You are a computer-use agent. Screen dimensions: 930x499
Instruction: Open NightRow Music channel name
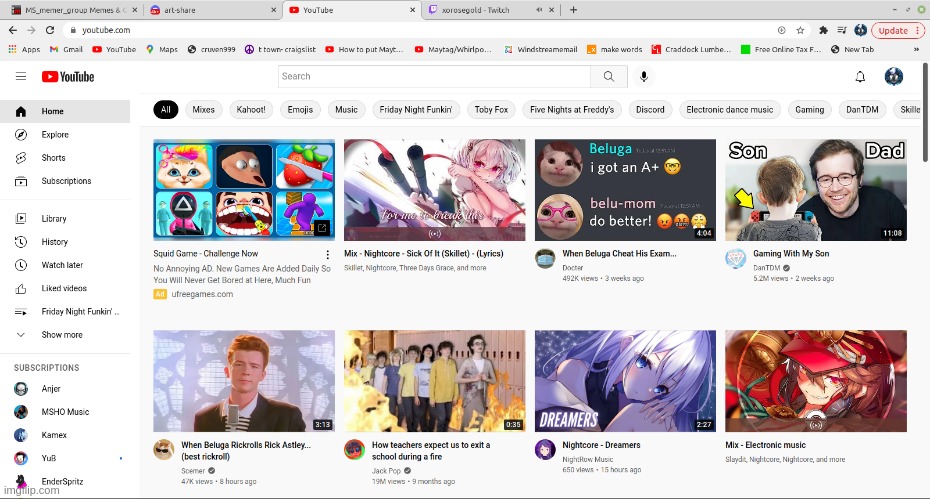click(587, 459)
